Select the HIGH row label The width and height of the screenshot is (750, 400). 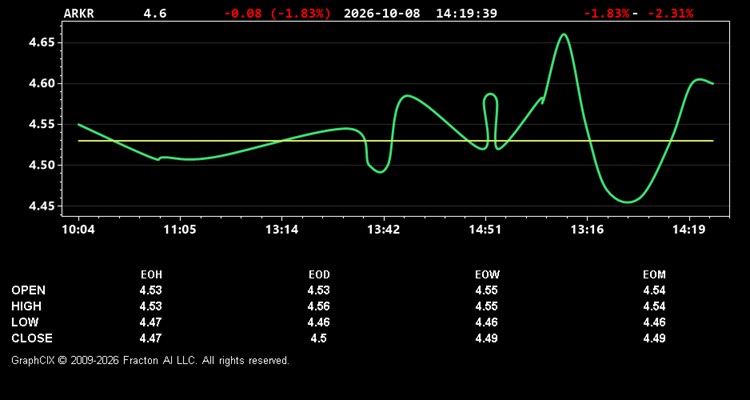26,306
